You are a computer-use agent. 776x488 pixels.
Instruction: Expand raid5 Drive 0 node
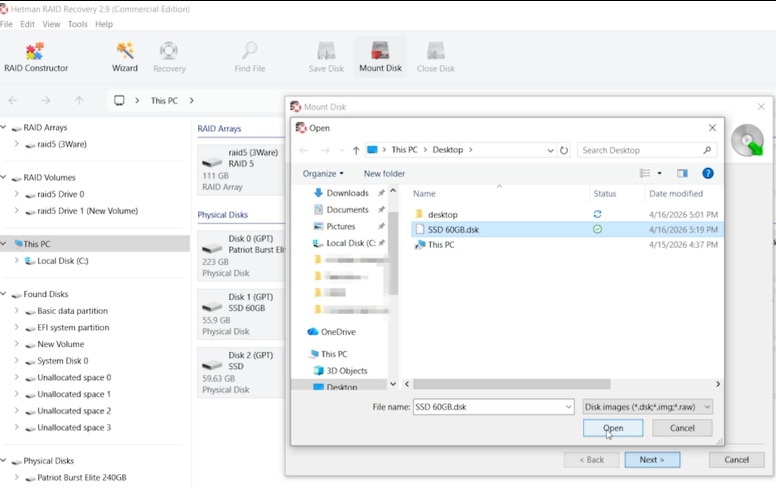coord(17,194)
